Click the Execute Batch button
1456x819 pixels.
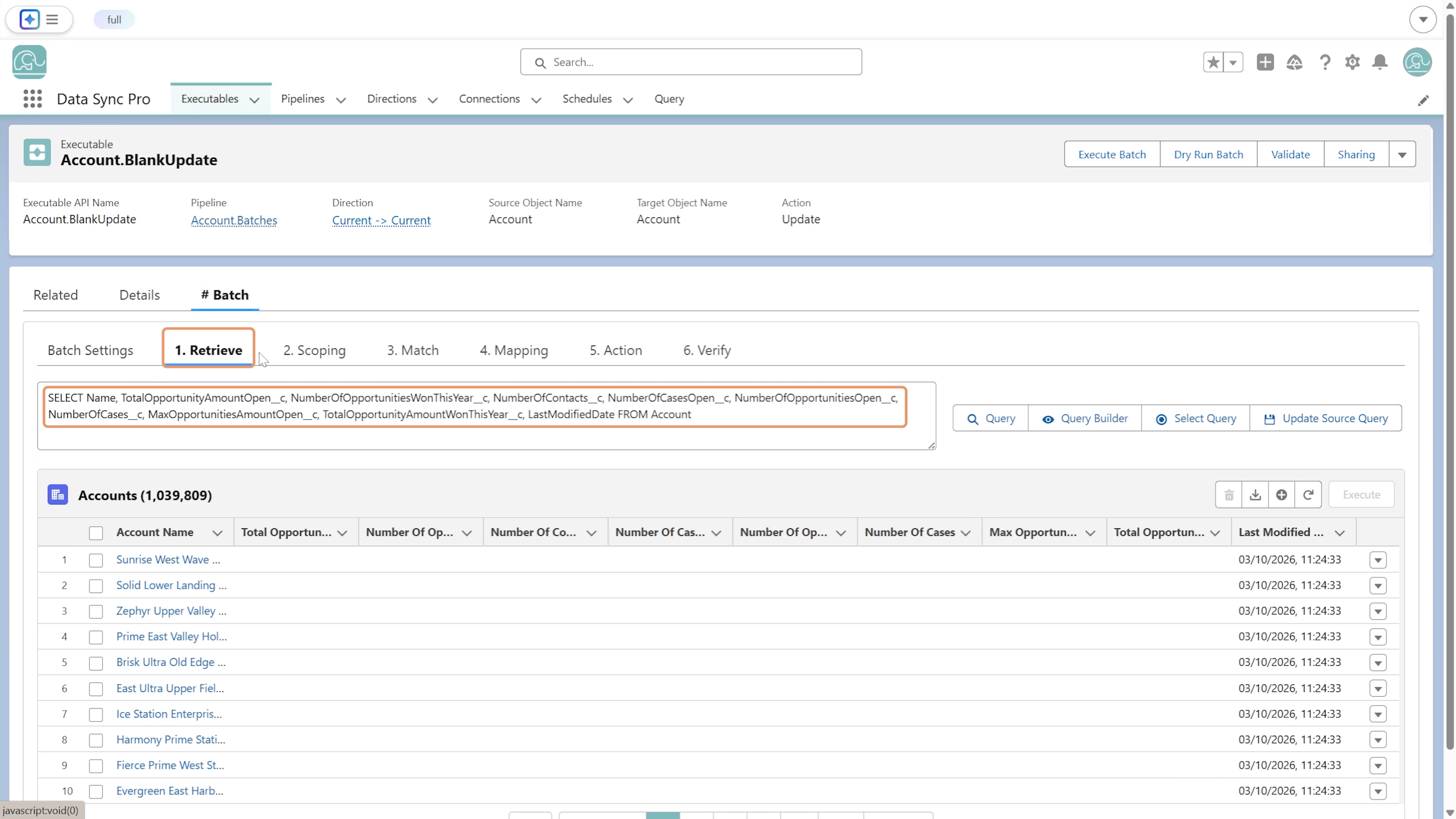[1112, 154]
